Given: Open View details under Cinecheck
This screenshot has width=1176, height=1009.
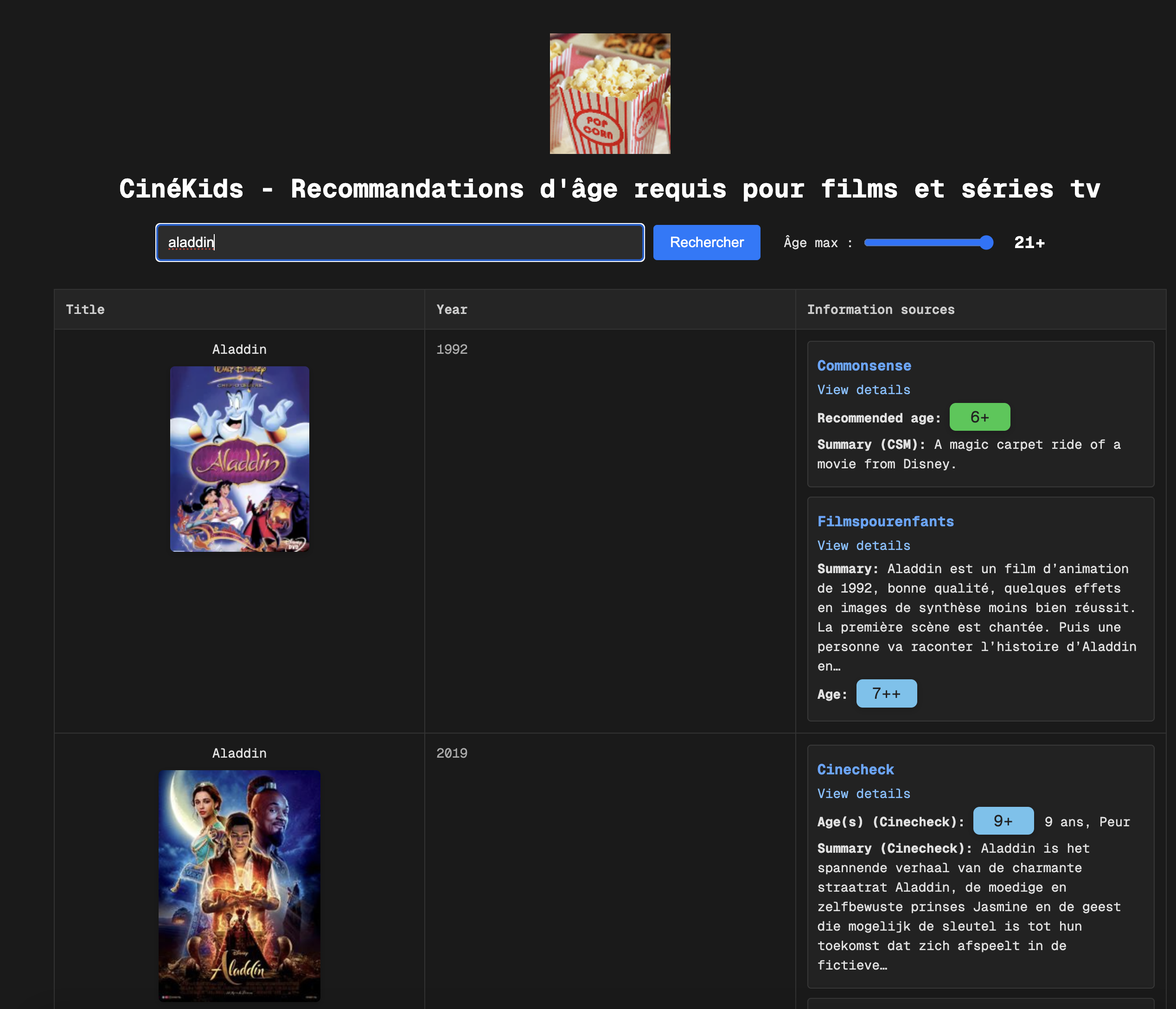Looking at the screenshot, I should tap(863, 793).
